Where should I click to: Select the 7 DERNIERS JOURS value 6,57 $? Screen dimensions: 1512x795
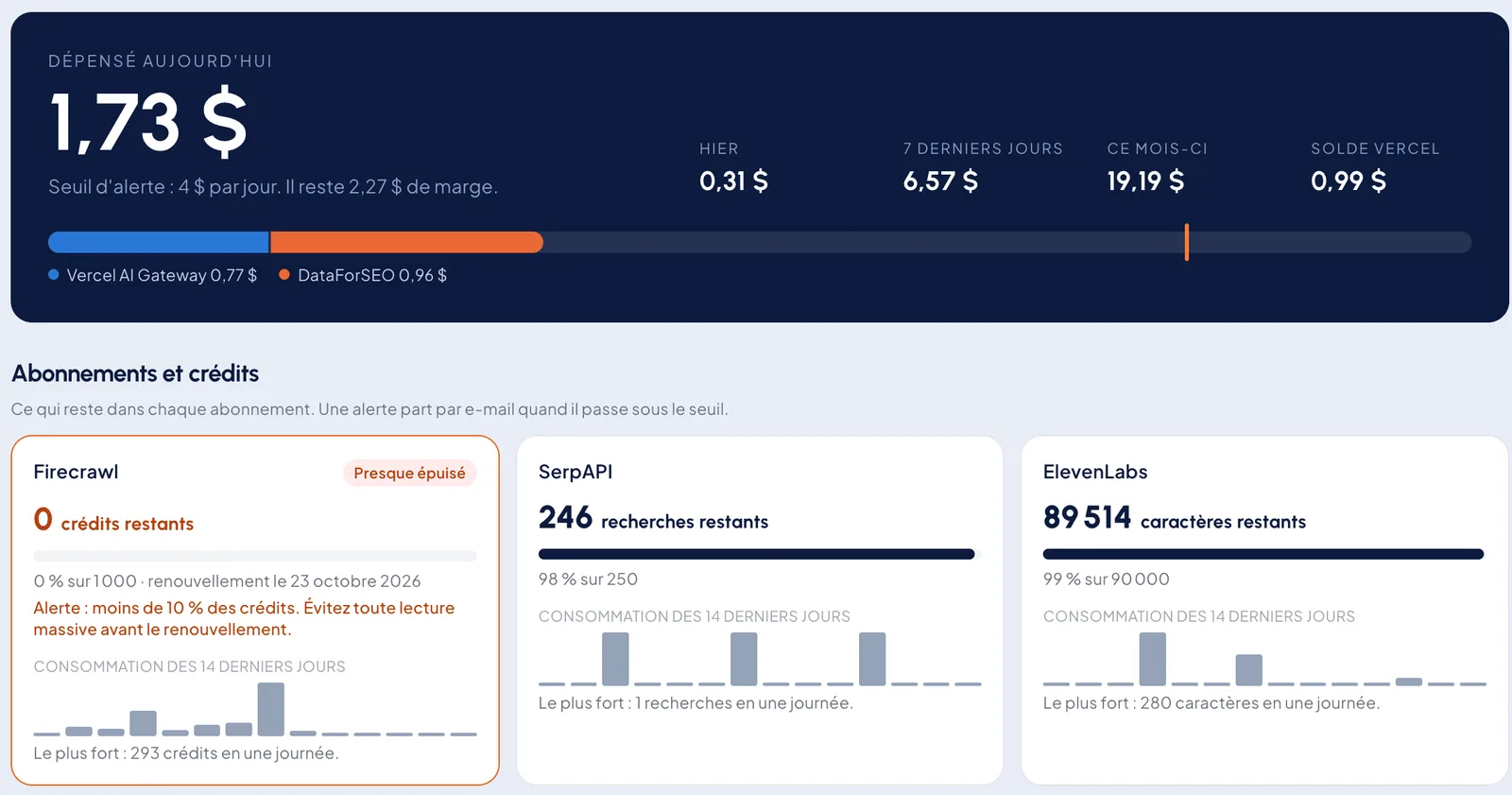click(940, 181)
